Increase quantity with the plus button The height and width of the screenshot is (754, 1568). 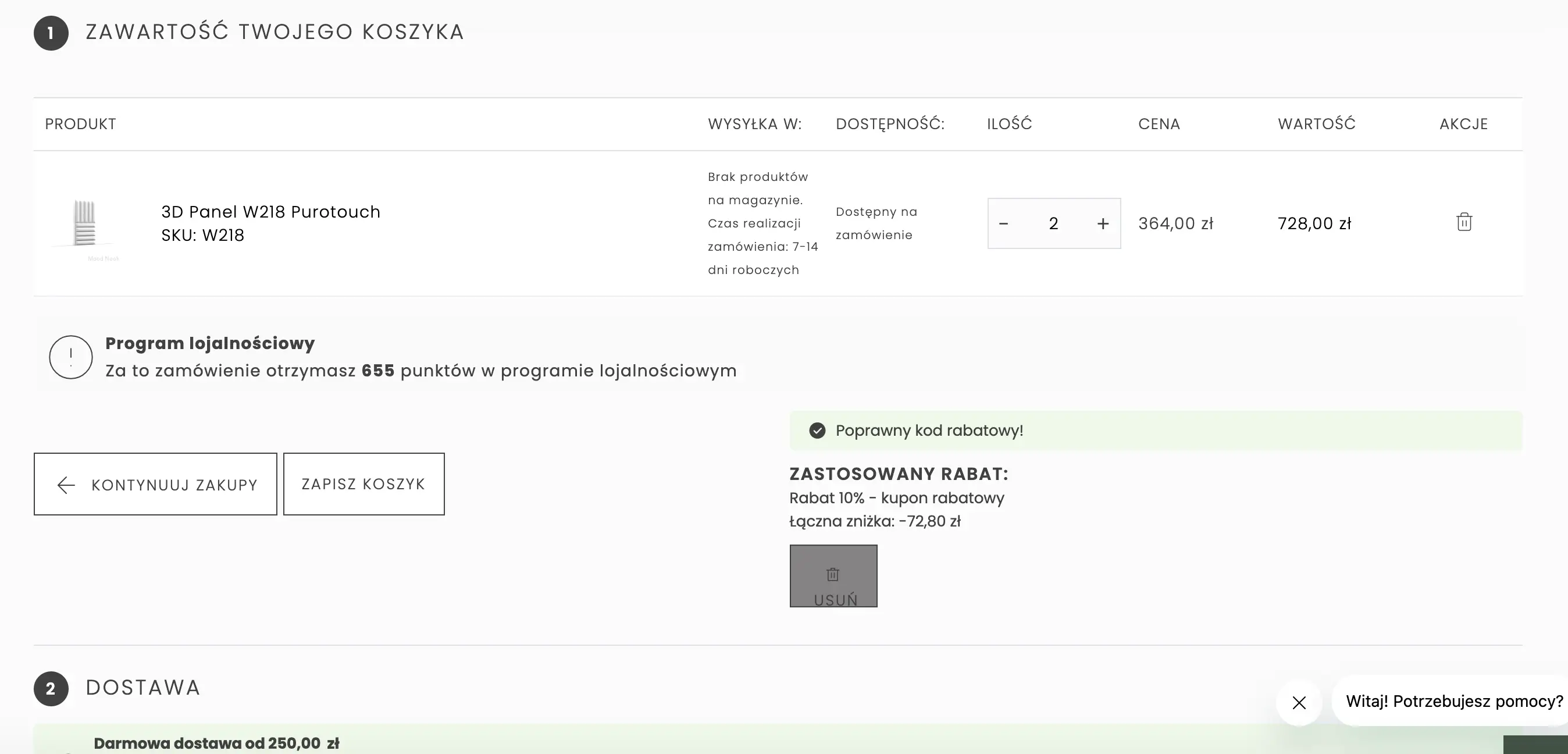pos(1102,223)
